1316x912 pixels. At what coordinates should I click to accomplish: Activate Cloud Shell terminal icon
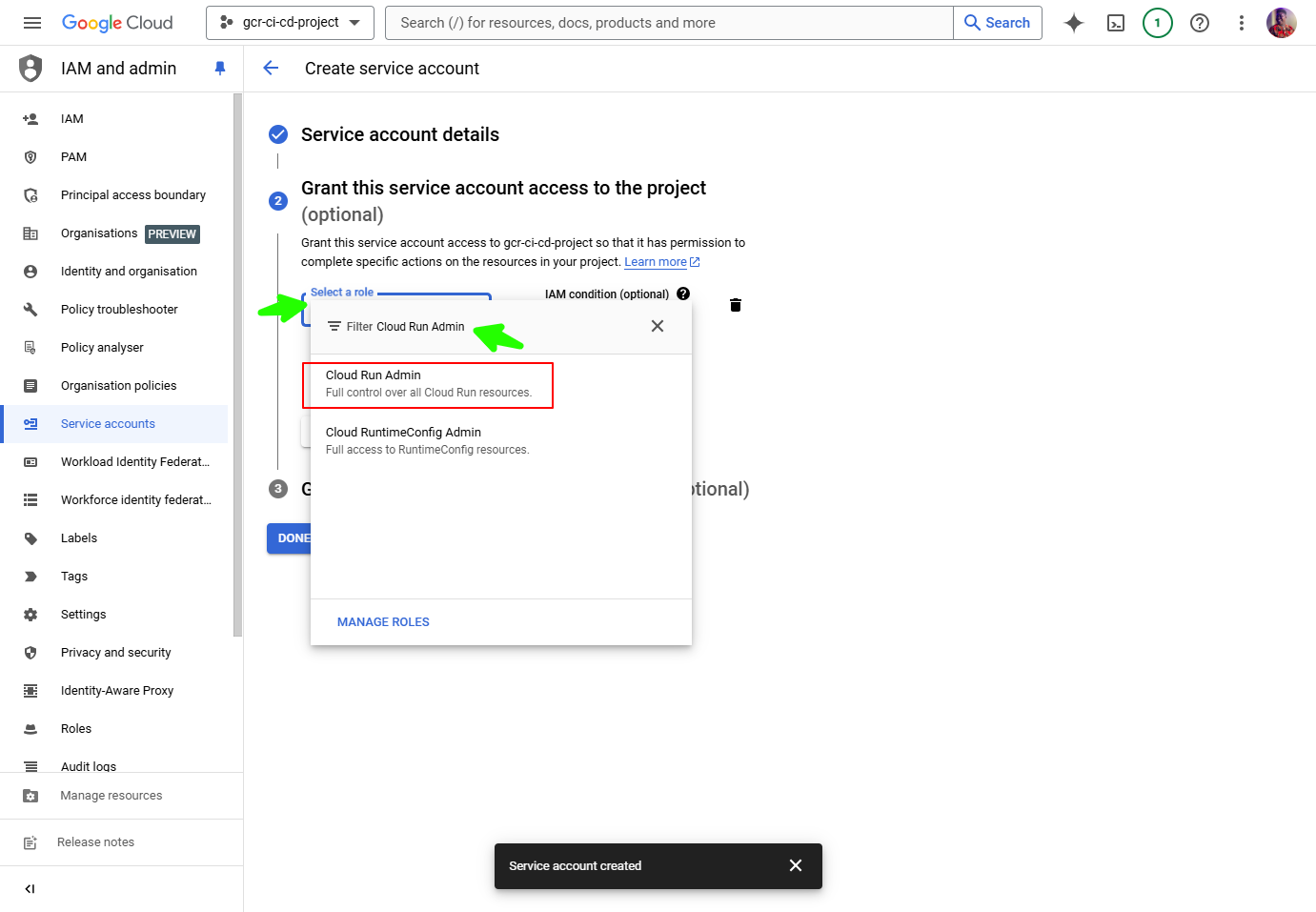point(1116,23)
